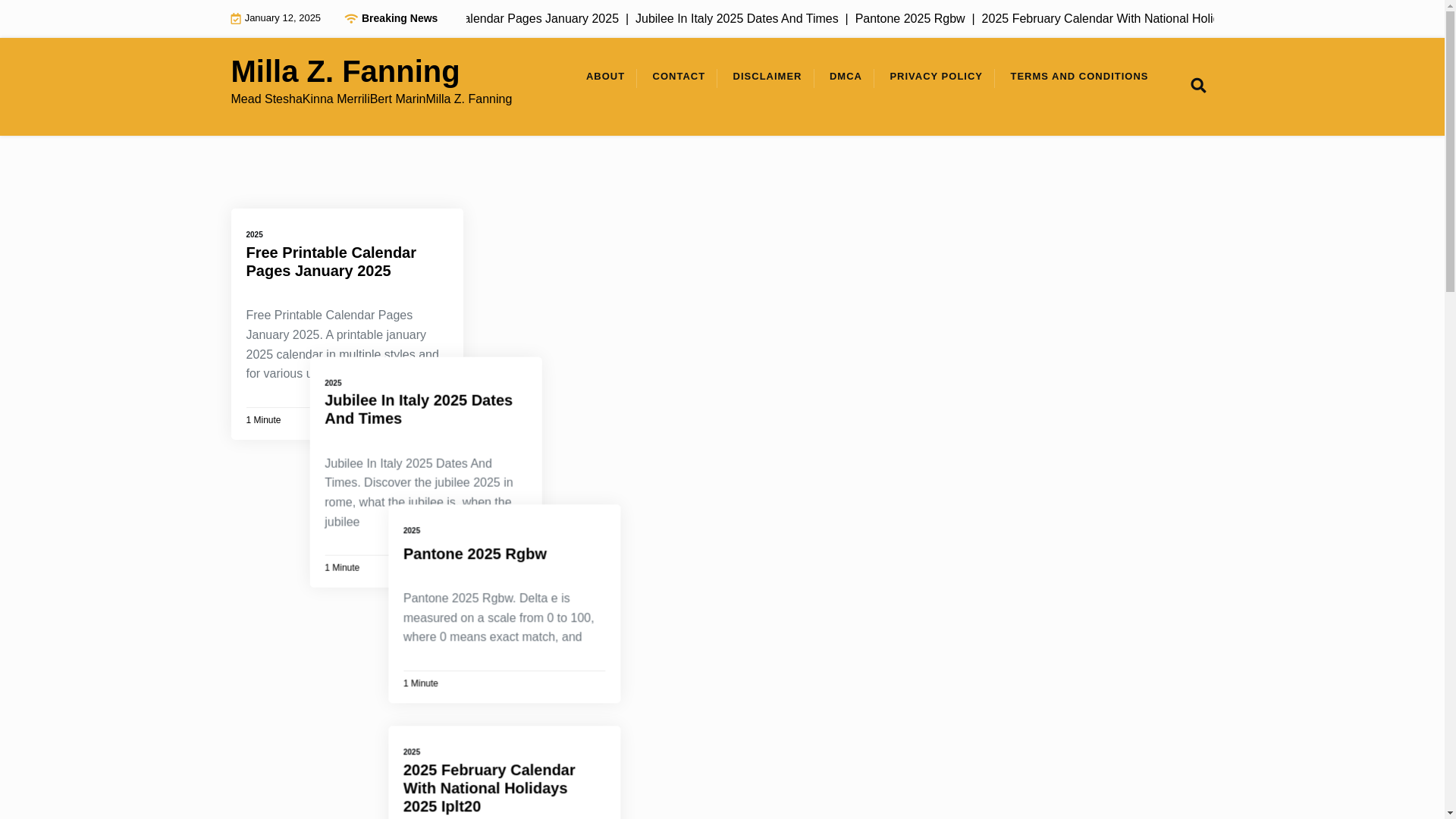Viewport: 1456px width, 819px height.
Task: Open the search magnifier icon
Action: pos(1197,86)
